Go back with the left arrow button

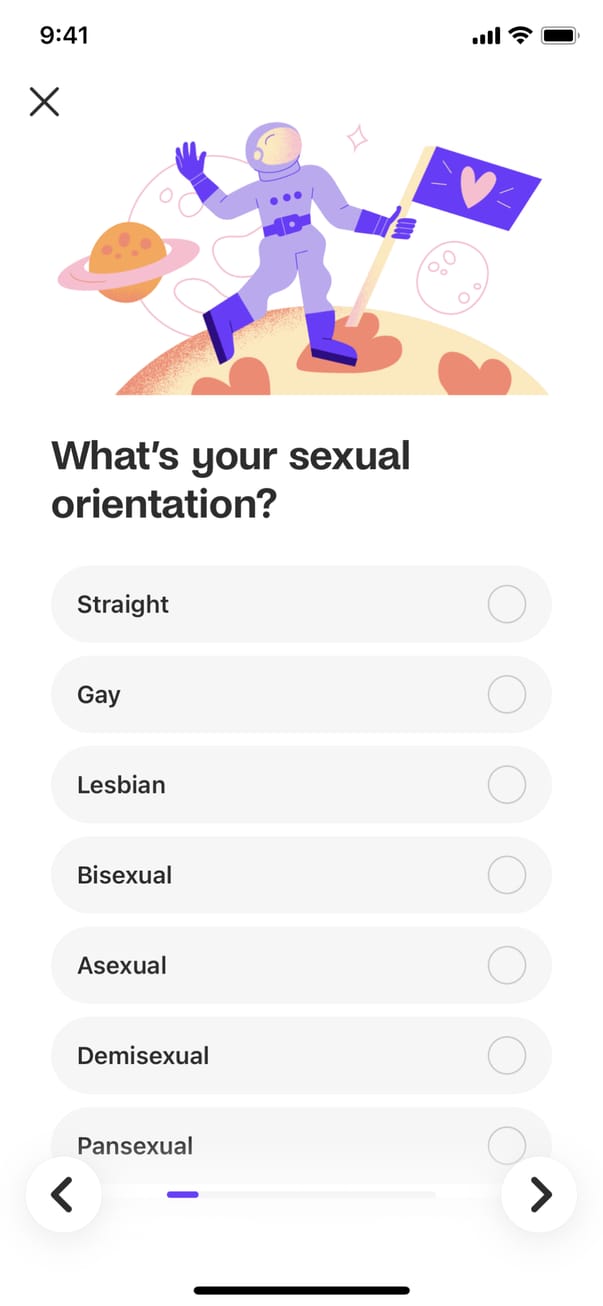(63, 1193)
